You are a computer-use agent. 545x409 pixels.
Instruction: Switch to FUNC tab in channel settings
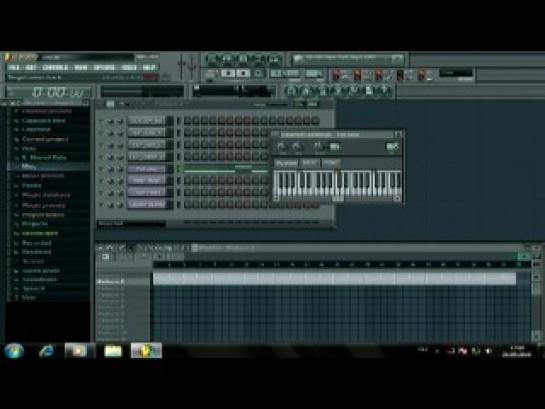click(x=330, y=163)
